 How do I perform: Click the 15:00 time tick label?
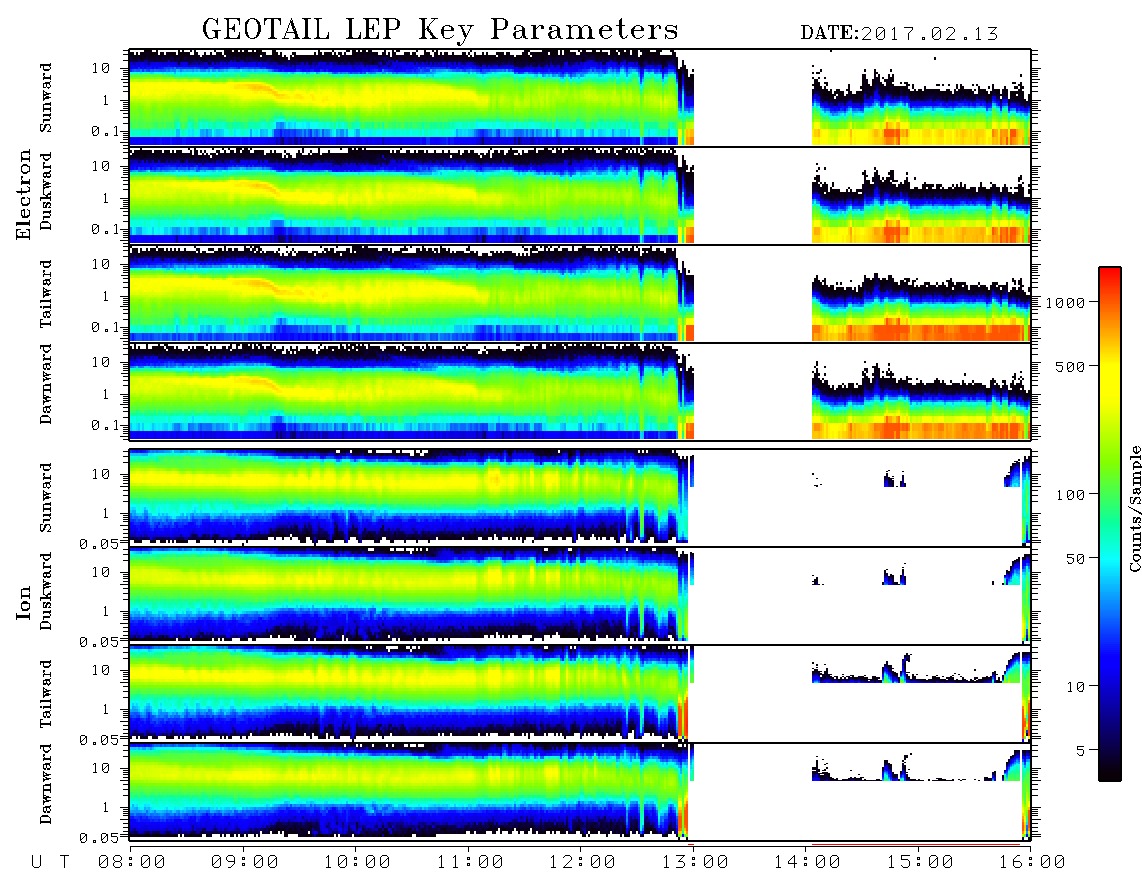920,862
